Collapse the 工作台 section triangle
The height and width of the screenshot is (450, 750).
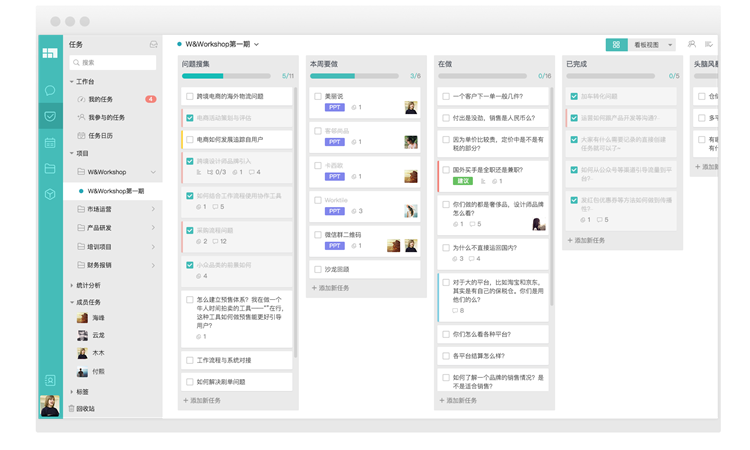(x=72, y=82)
